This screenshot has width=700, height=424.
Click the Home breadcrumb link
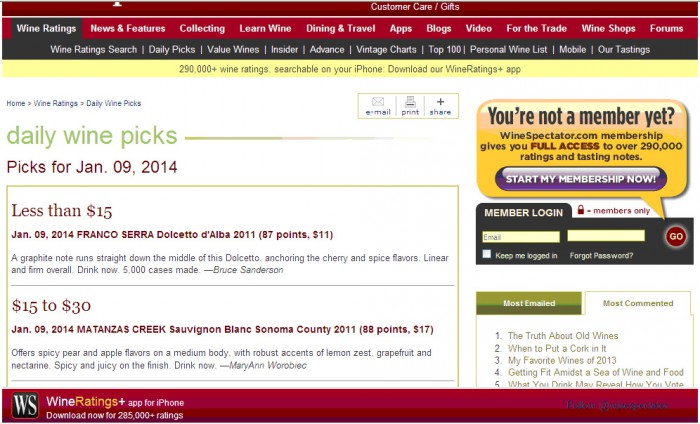pyautogui.click(x=16, y=103)
